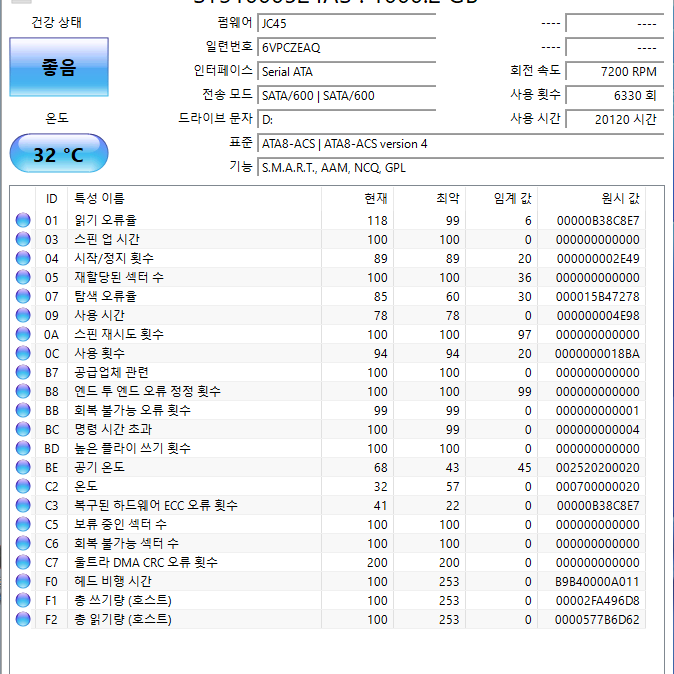The height and width of the screenshot is (674, 674).
Task: Click the 32 °C temperature button
Action: pos(59,153)
